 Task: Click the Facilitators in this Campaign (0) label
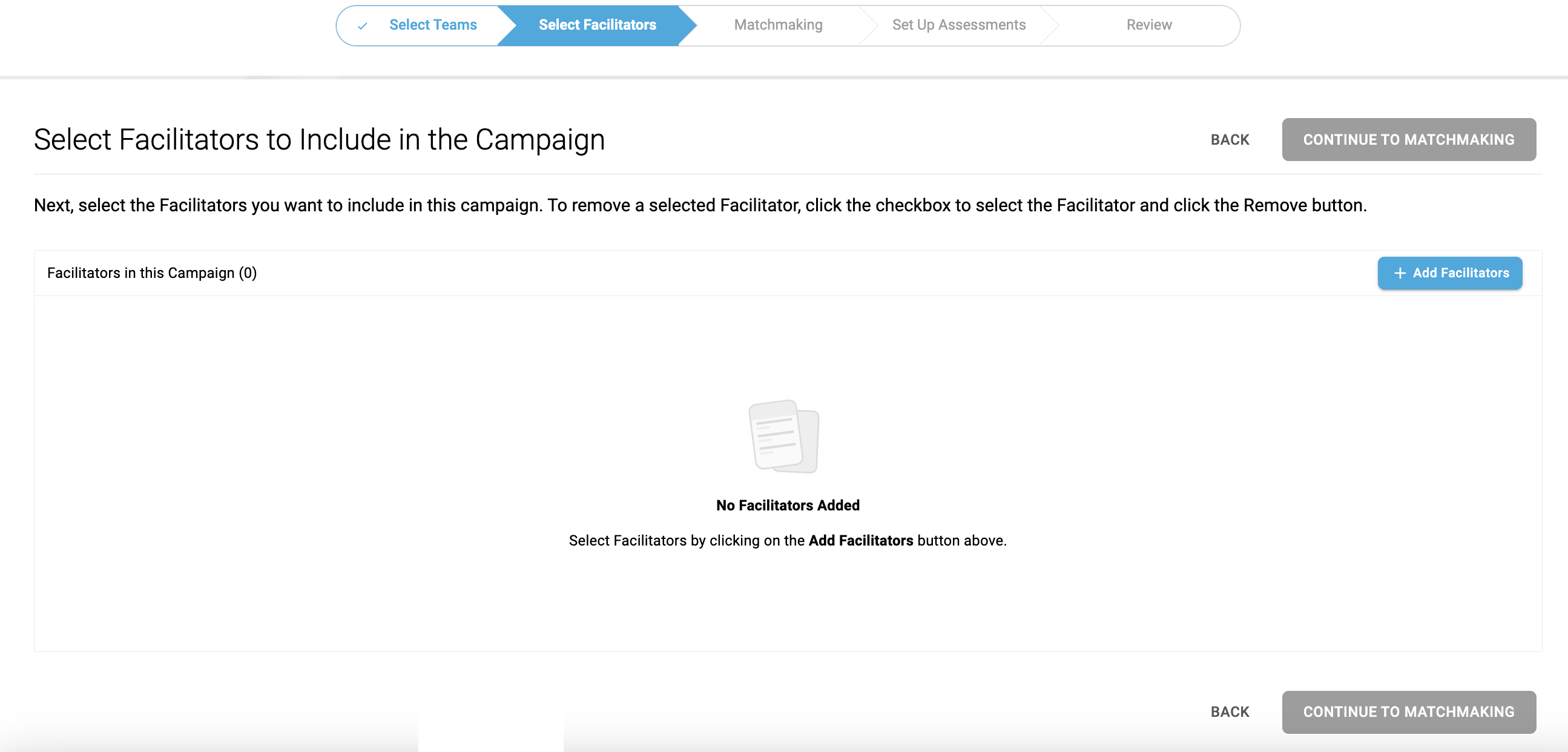pyautogui.click(x=152, y=274)
